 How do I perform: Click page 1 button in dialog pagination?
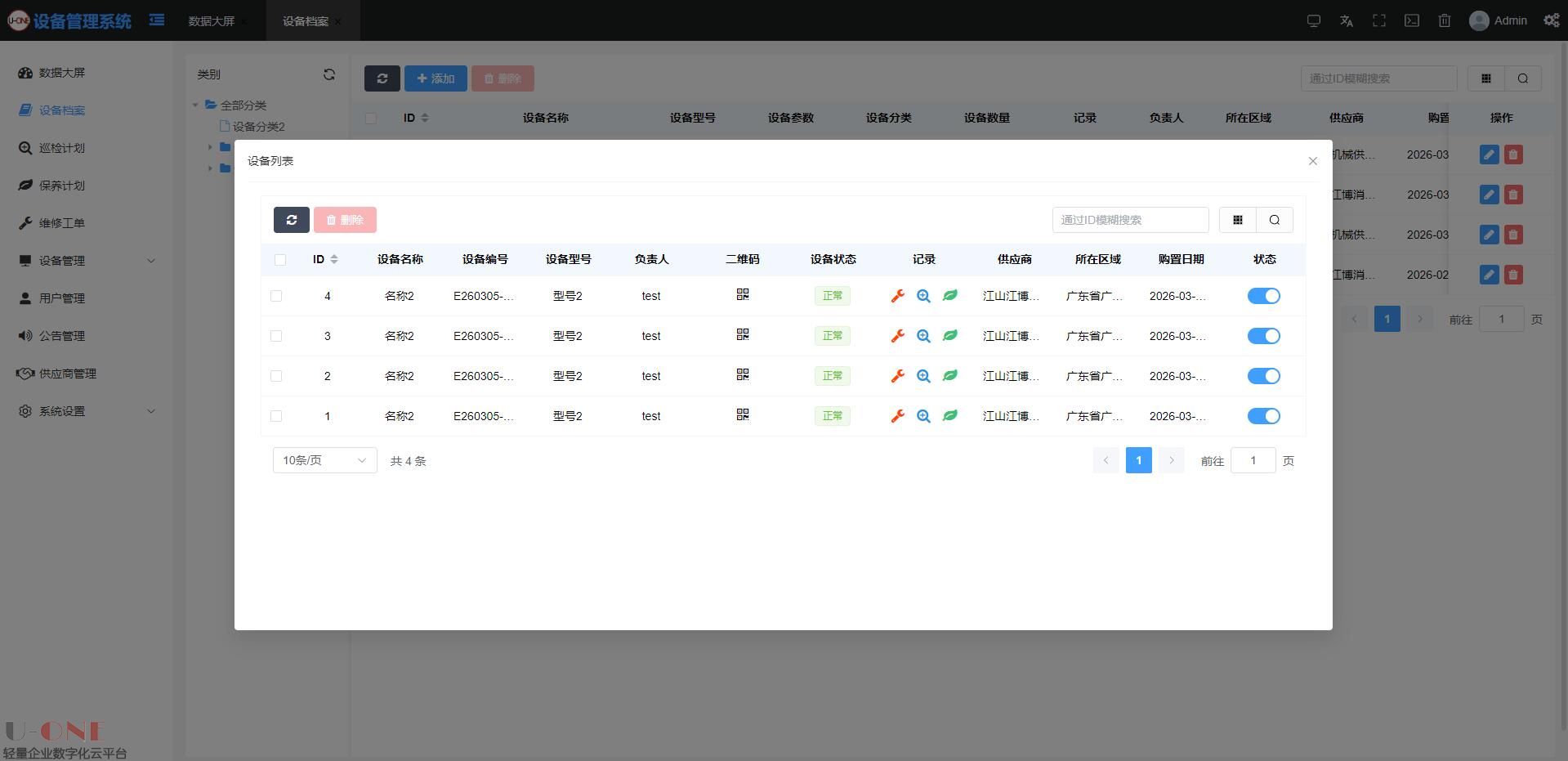pos(1138,460)
